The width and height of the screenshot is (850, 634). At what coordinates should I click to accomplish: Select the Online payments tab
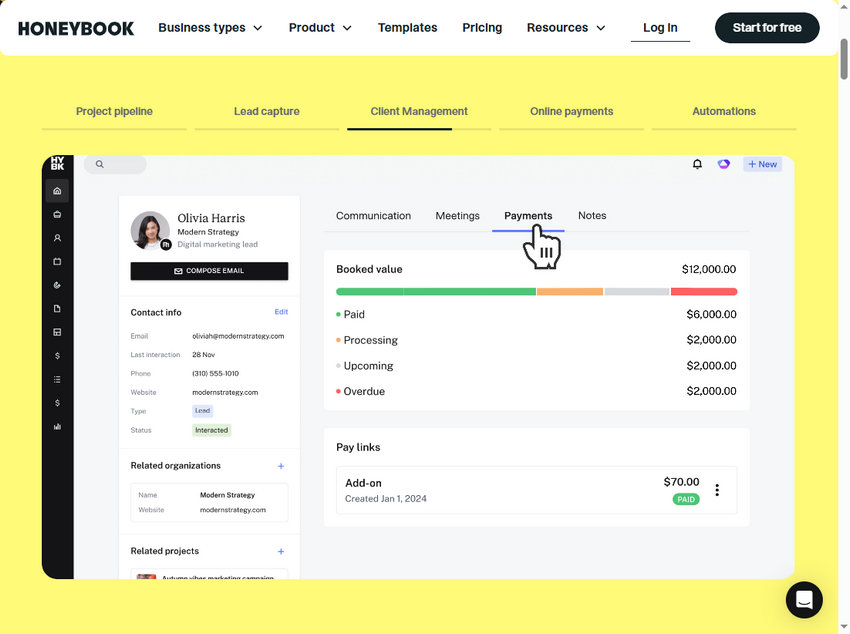coord(571,111)
